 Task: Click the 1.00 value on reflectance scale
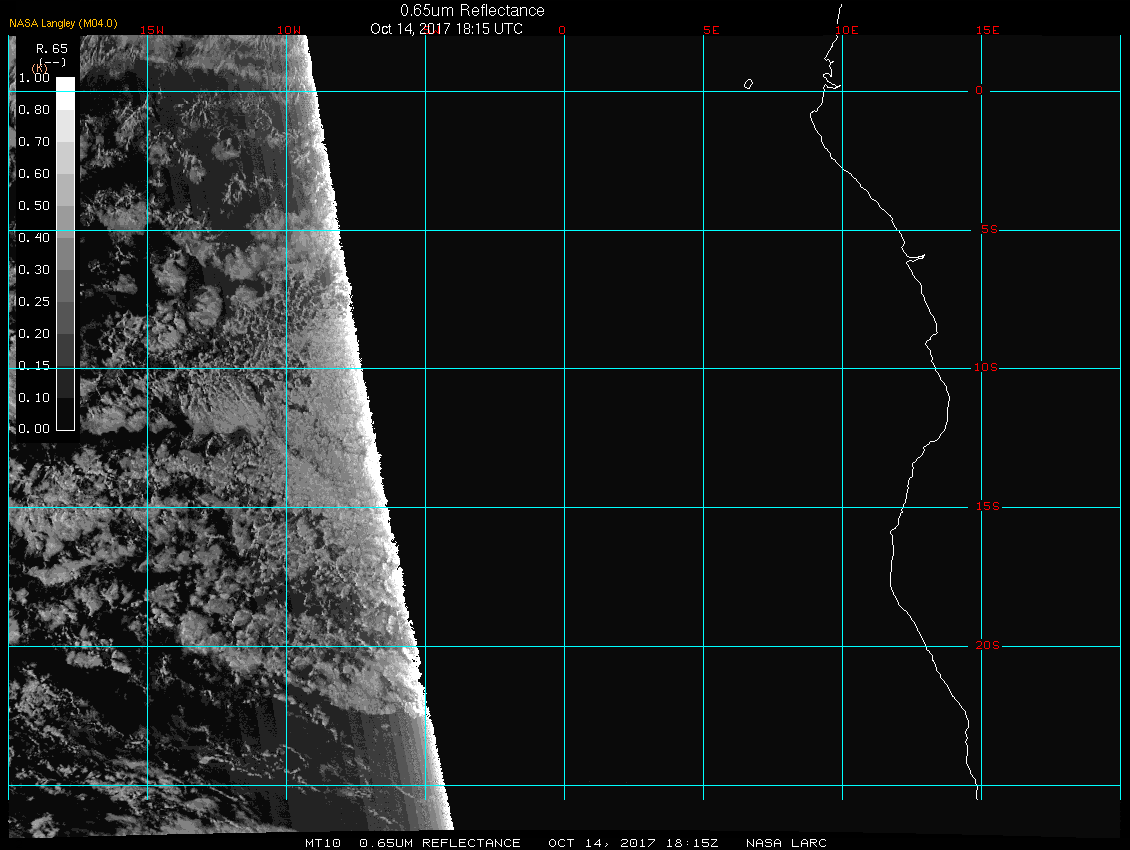pyautogui.click(x=34, y=78)
